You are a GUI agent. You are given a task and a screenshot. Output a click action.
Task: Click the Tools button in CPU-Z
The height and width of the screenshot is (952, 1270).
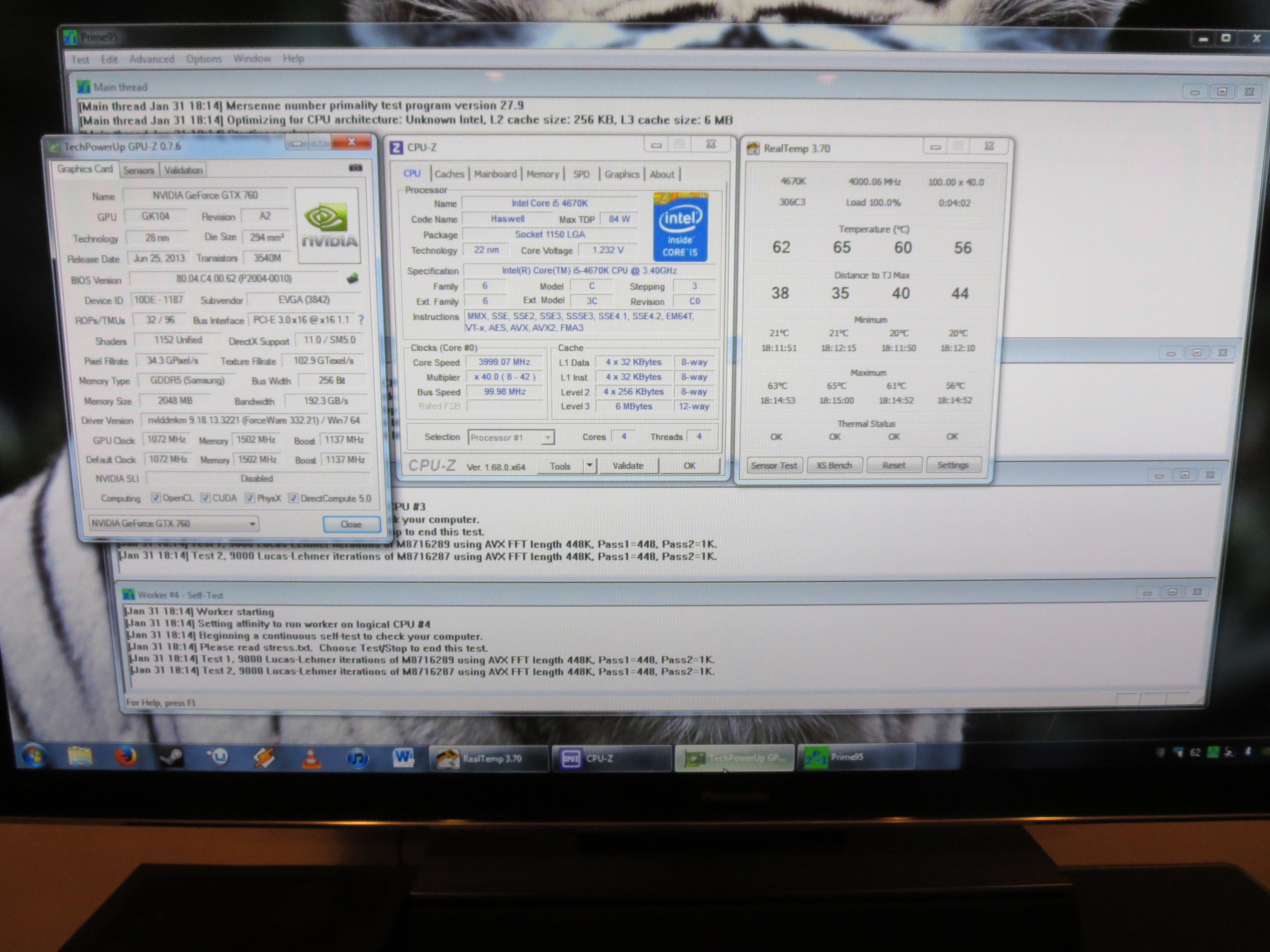(x=560, y=466)
